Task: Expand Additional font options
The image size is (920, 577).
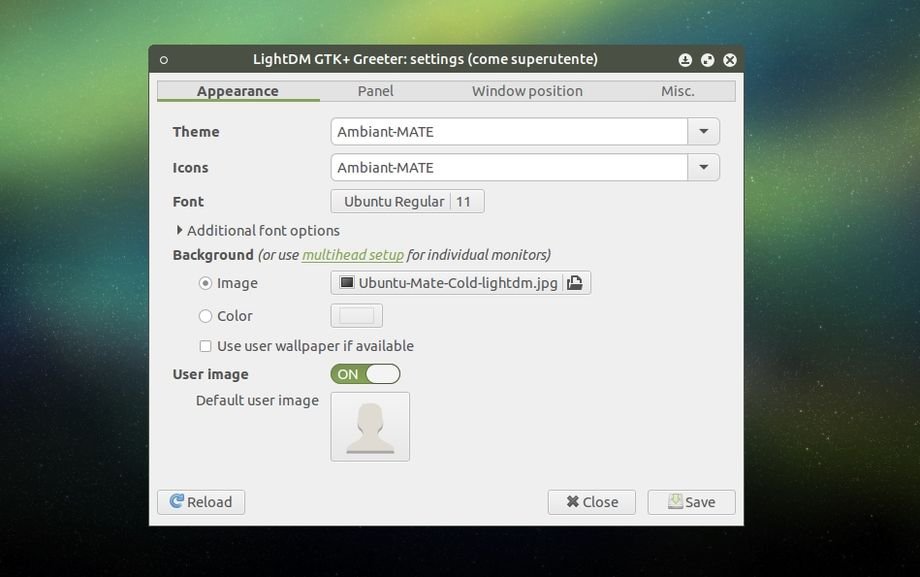Action: (x=179, y=230)
